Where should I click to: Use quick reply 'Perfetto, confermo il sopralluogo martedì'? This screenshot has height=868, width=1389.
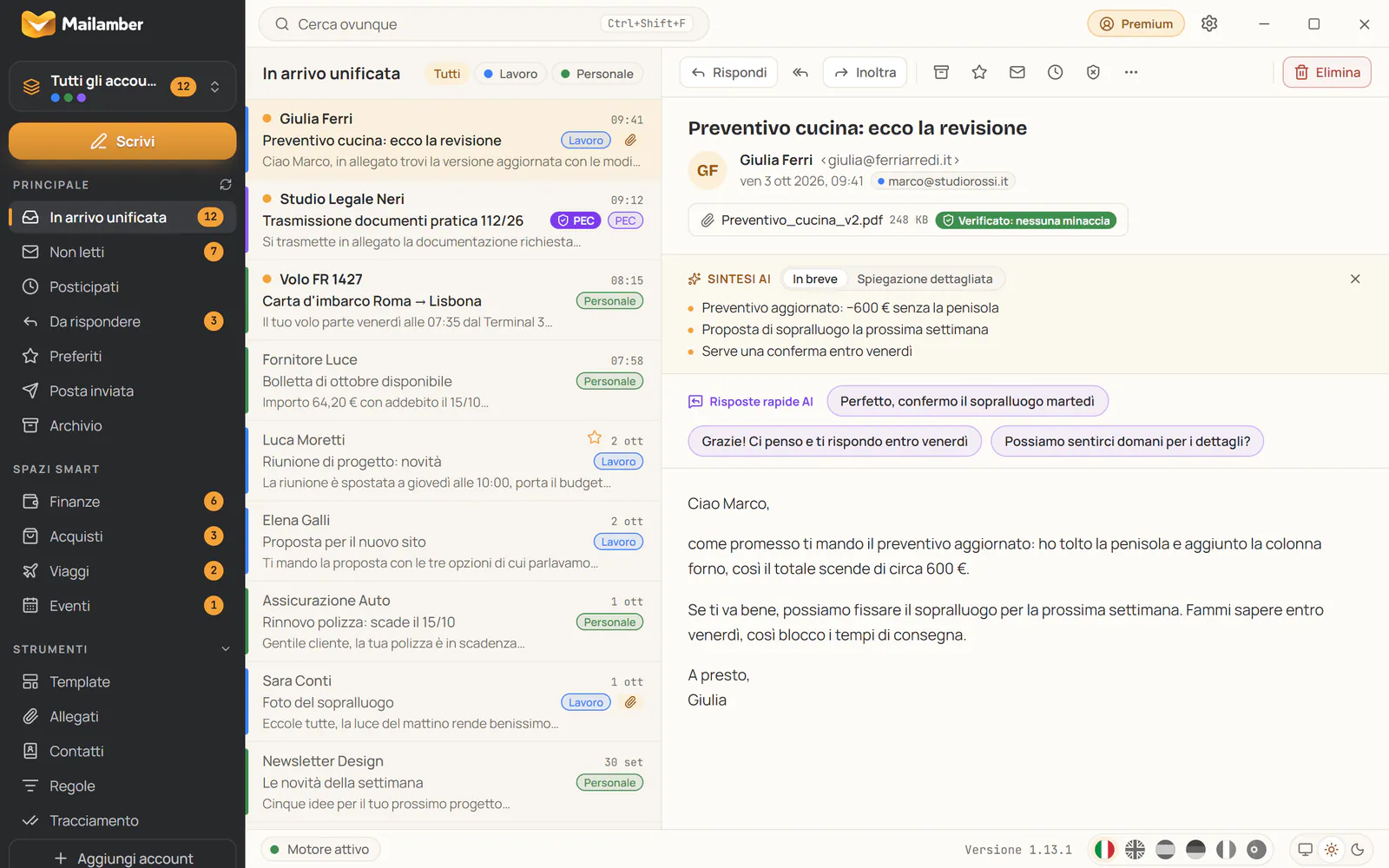[967, 401]
